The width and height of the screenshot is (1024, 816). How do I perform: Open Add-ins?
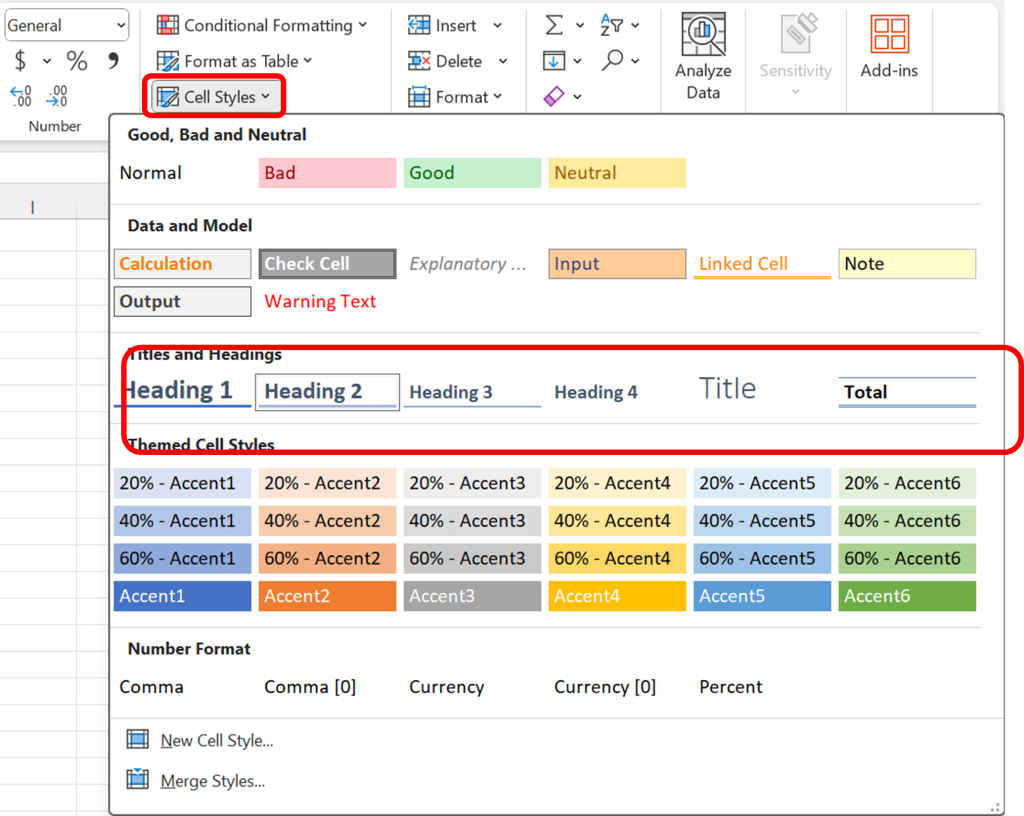[x=889, y=47]
